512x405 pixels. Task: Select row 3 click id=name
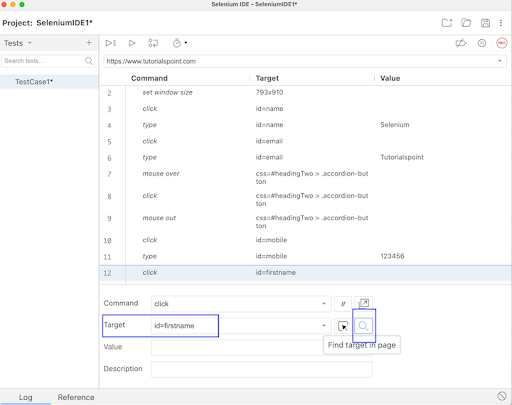coord(305,109)
